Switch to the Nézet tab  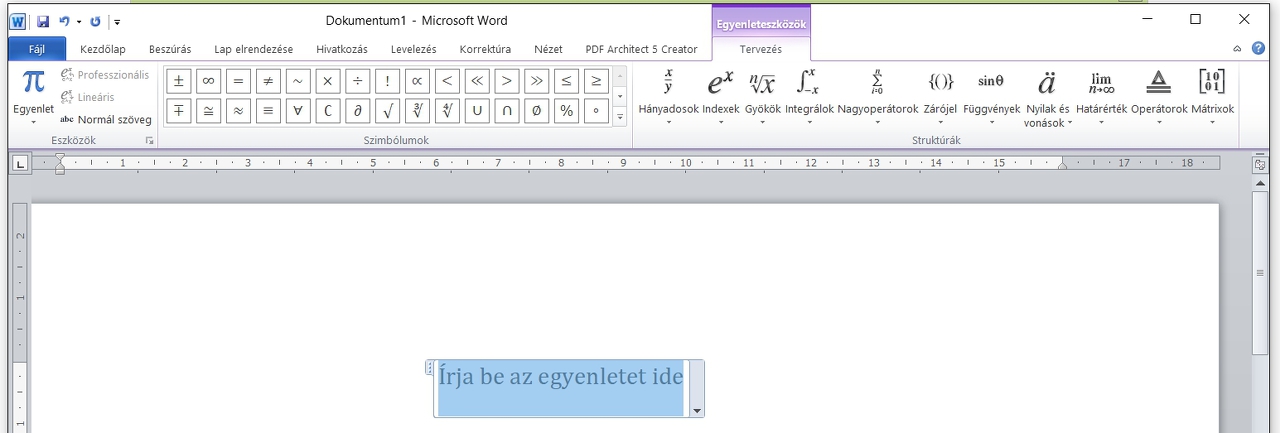548,49
